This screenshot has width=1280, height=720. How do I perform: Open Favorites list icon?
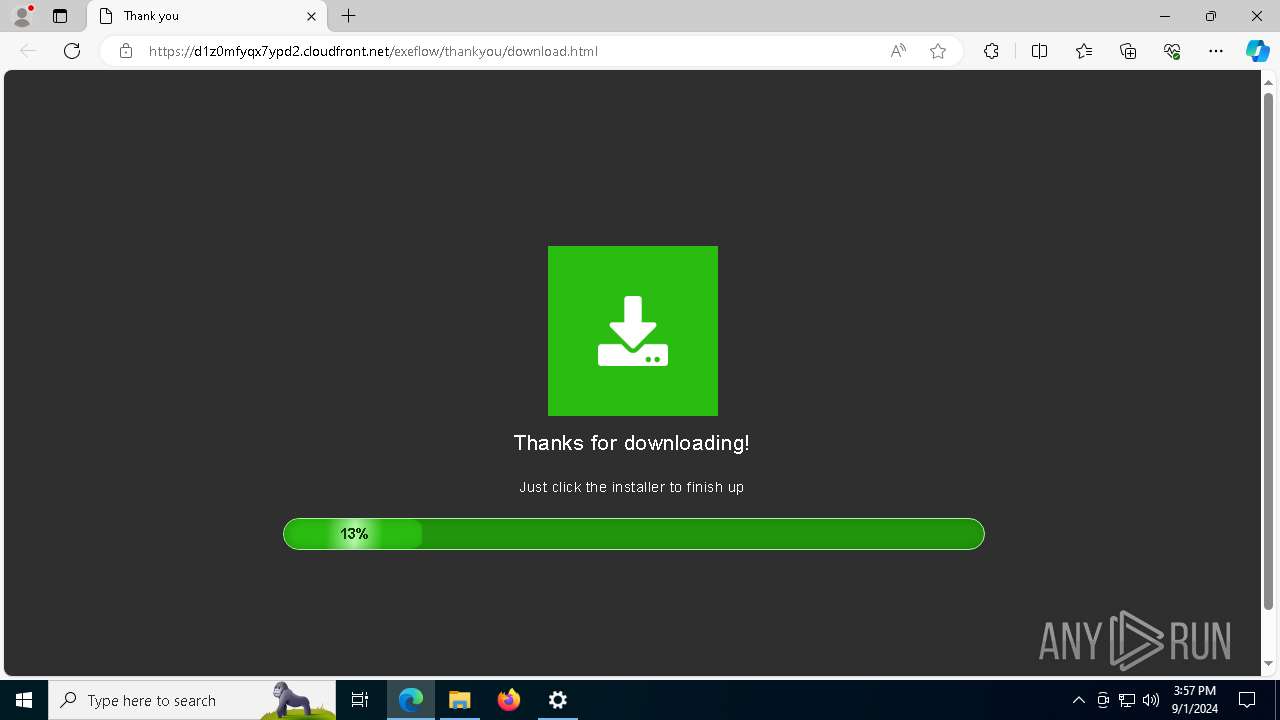click(x=1084, y=51)
